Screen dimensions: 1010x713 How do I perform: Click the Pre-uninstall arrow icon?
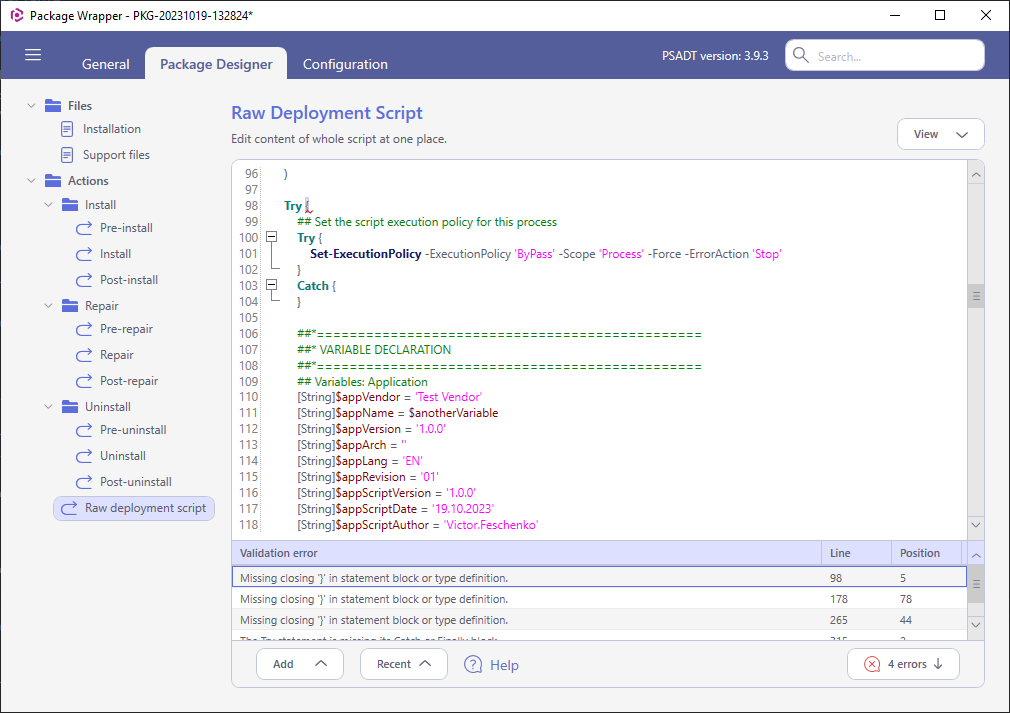84,430
